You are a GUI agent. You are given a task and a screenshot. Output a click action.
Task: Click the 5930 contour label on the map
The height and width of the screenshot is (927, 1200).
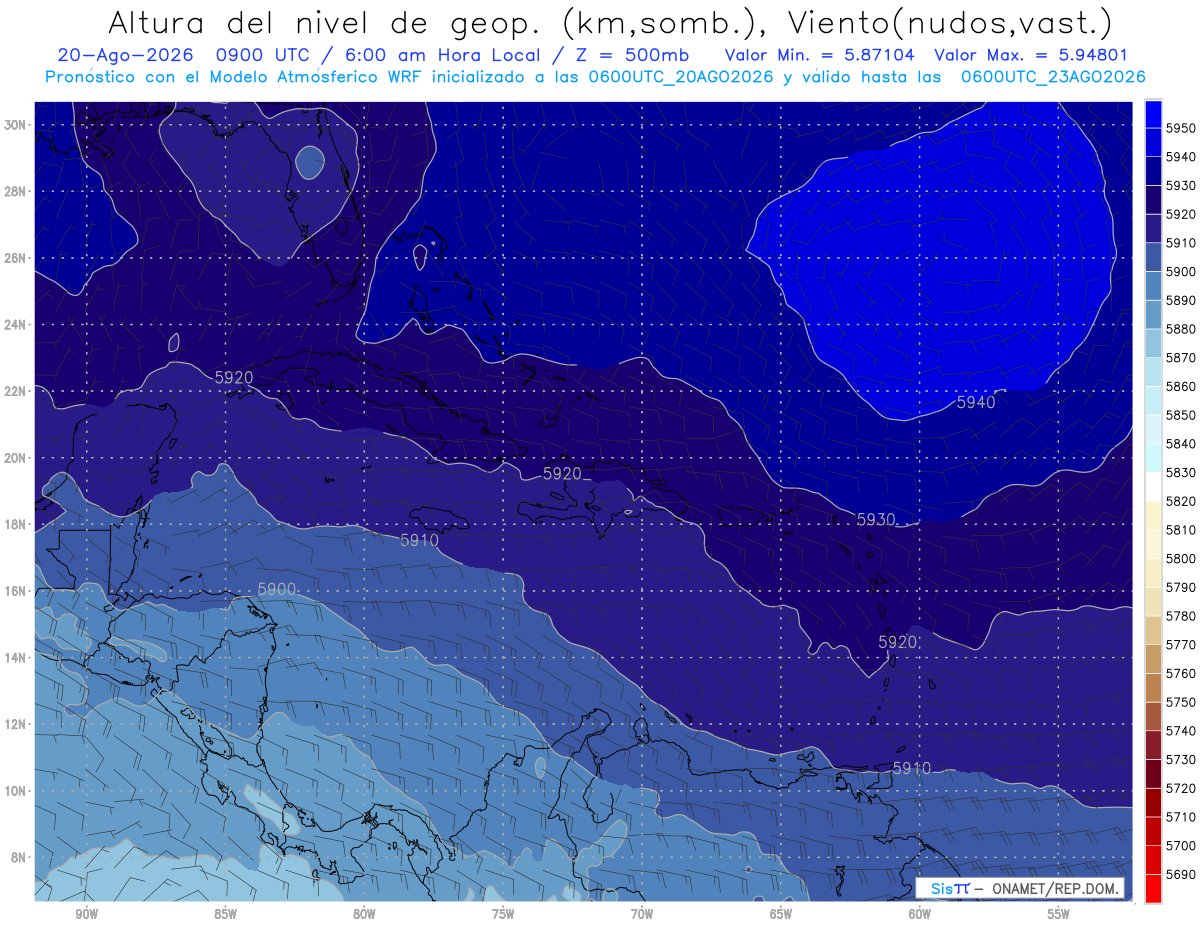(876, 520)
